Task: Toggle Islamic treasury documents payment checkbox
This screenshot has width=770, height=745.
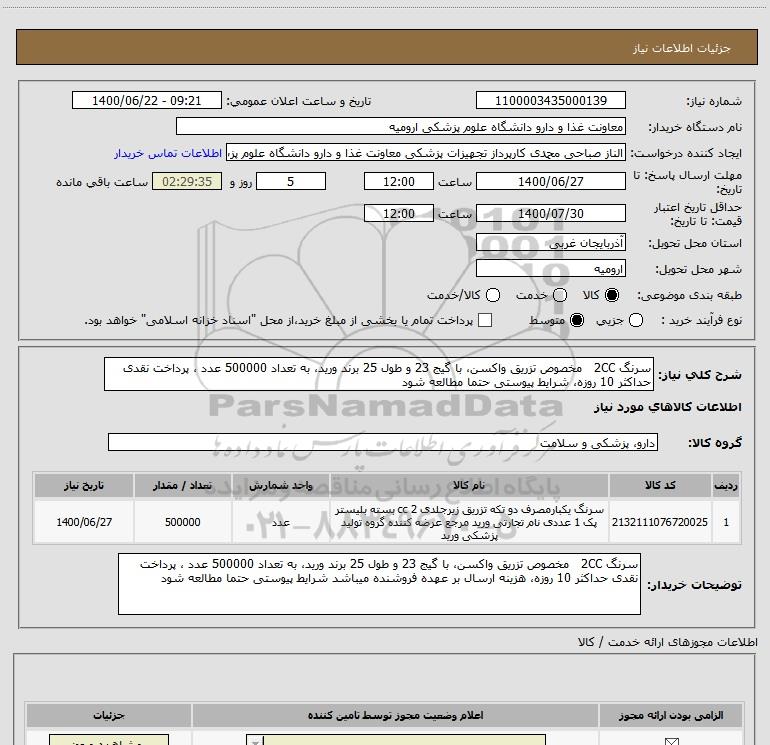Action: [x=485, y=320]
